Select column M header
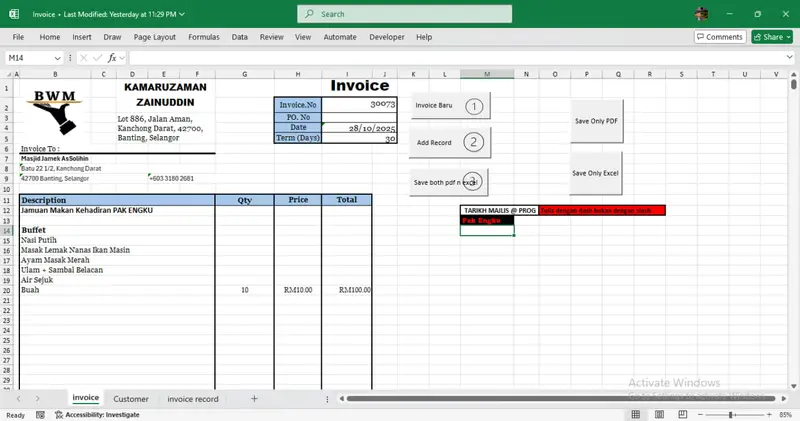The height and width of the screenshot is (421, 800). coord(487,75)
